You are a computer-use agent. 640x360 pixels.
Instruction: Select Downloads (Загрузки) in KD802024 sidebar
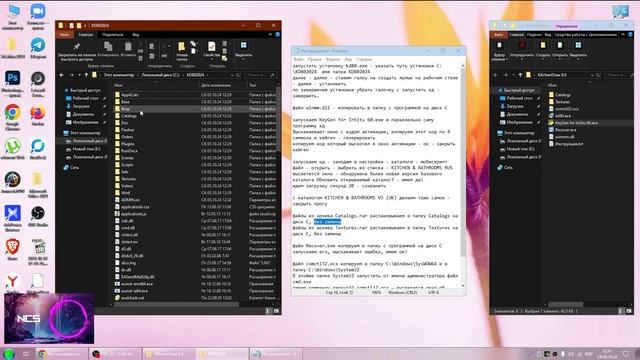[x=81, y=106]
